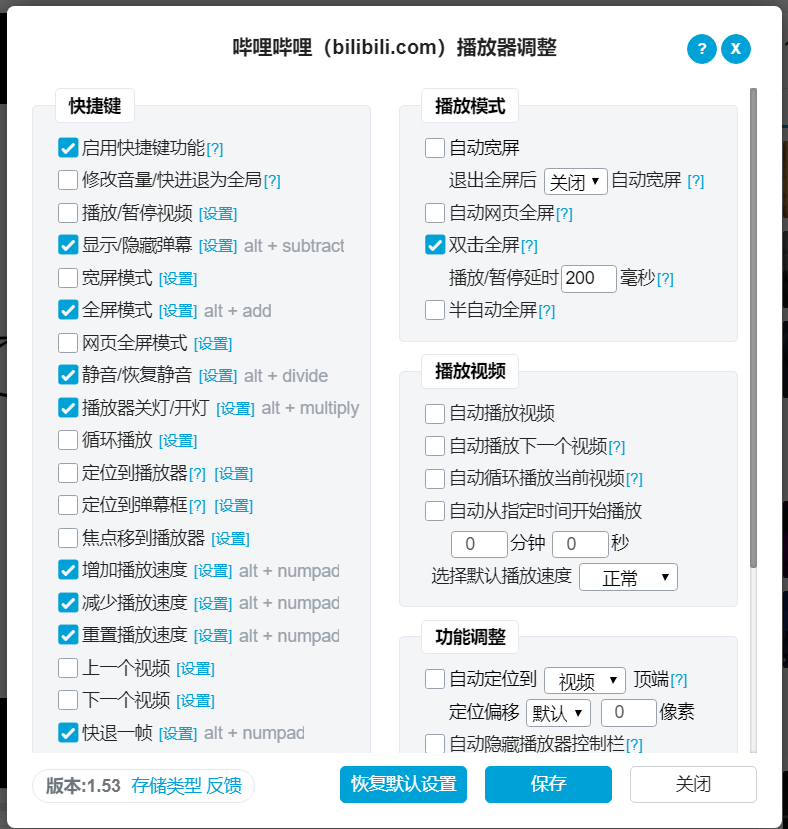The width and height of the screenshot is (788, 829).
Task: Open help tooltip for 修改音量/快进退为全局
Action: coord(272,181)
